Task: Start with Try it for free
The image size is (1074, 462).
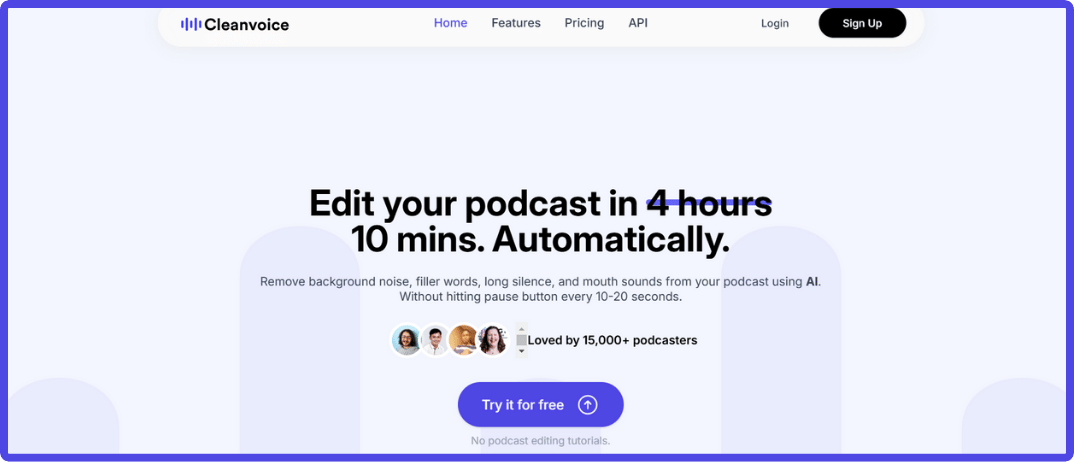Action: [540, 405]
